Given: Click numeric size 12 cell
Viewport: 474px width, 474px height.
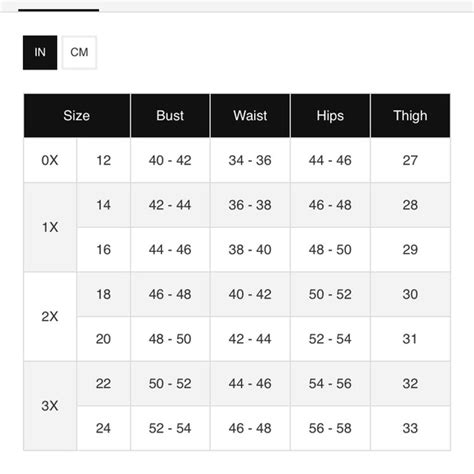Looking at the screenshot, I should coord(103,160).
